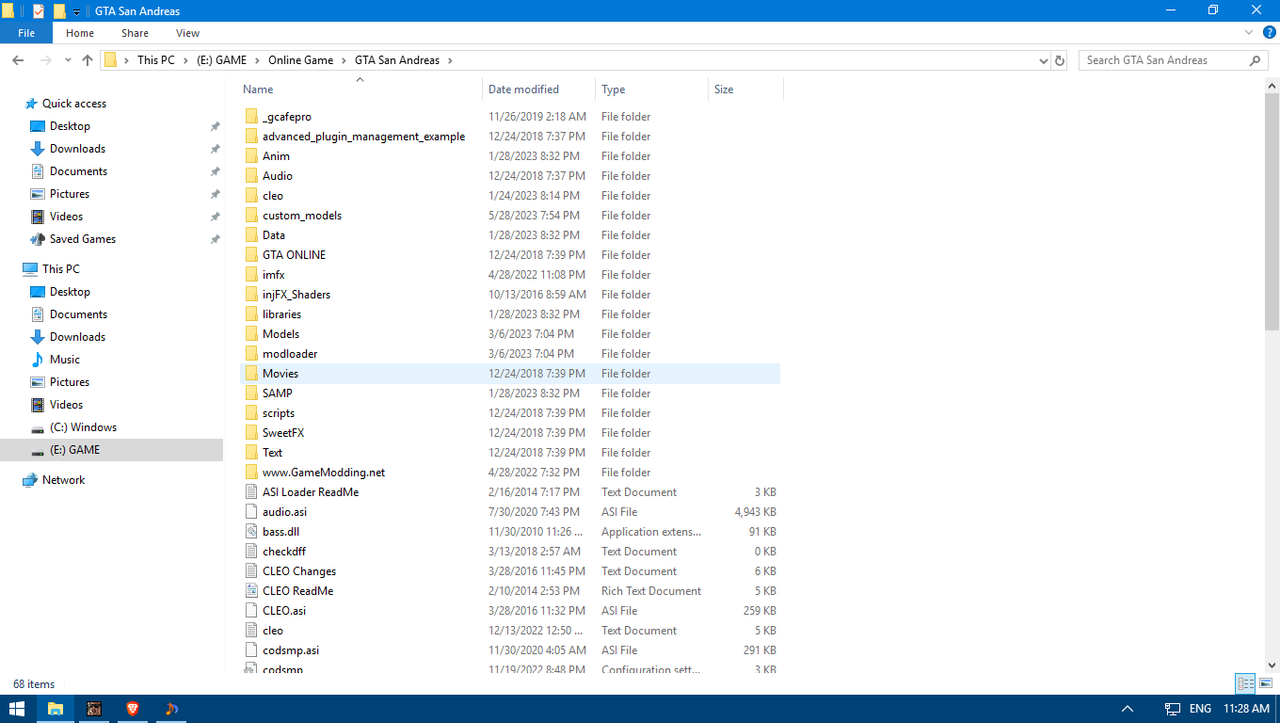1280x723 pixels.
Task: Click the CLEO ReadMe document icon
Action: 252,591
